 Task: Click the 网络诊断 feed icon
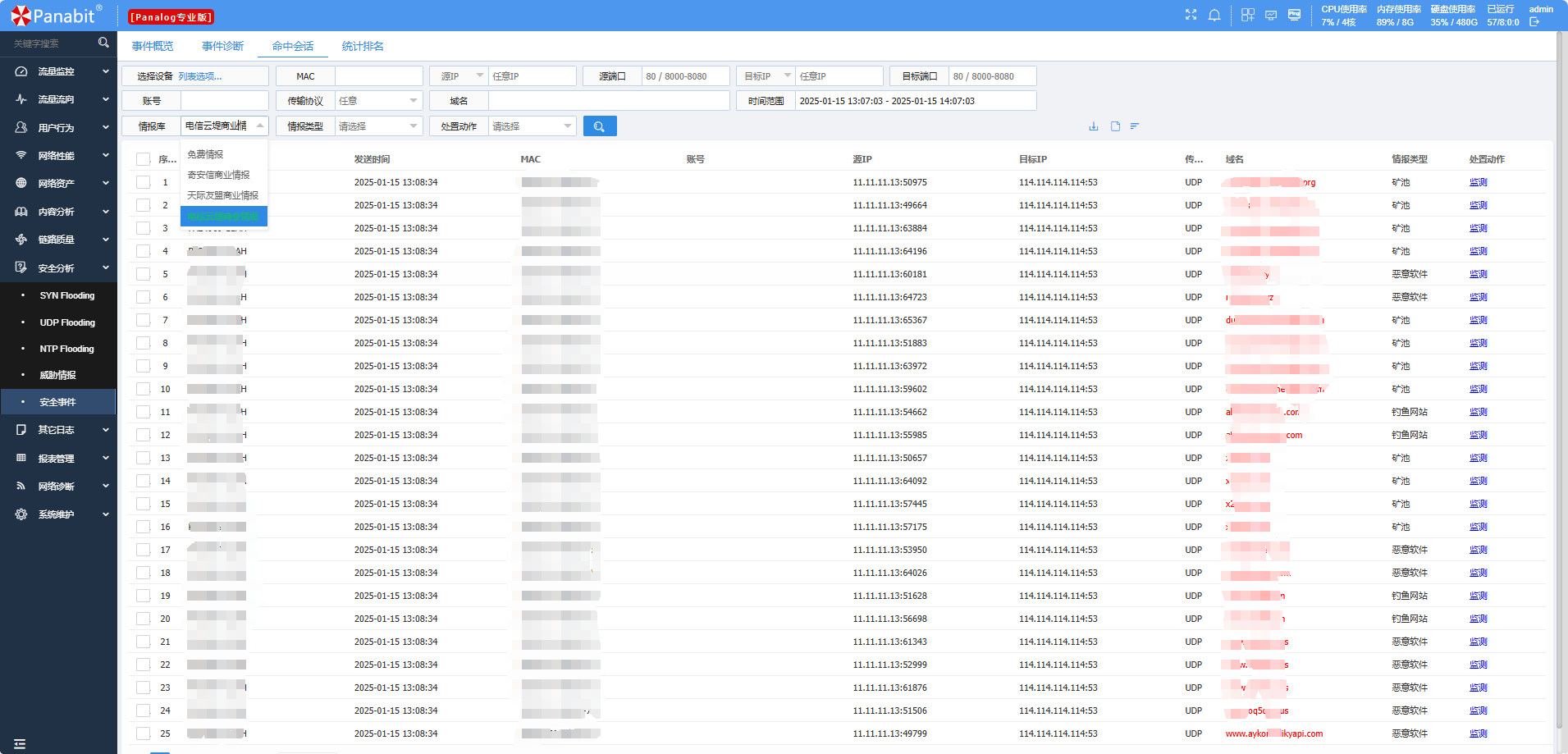pyautogui.click(x=21, y=486)
